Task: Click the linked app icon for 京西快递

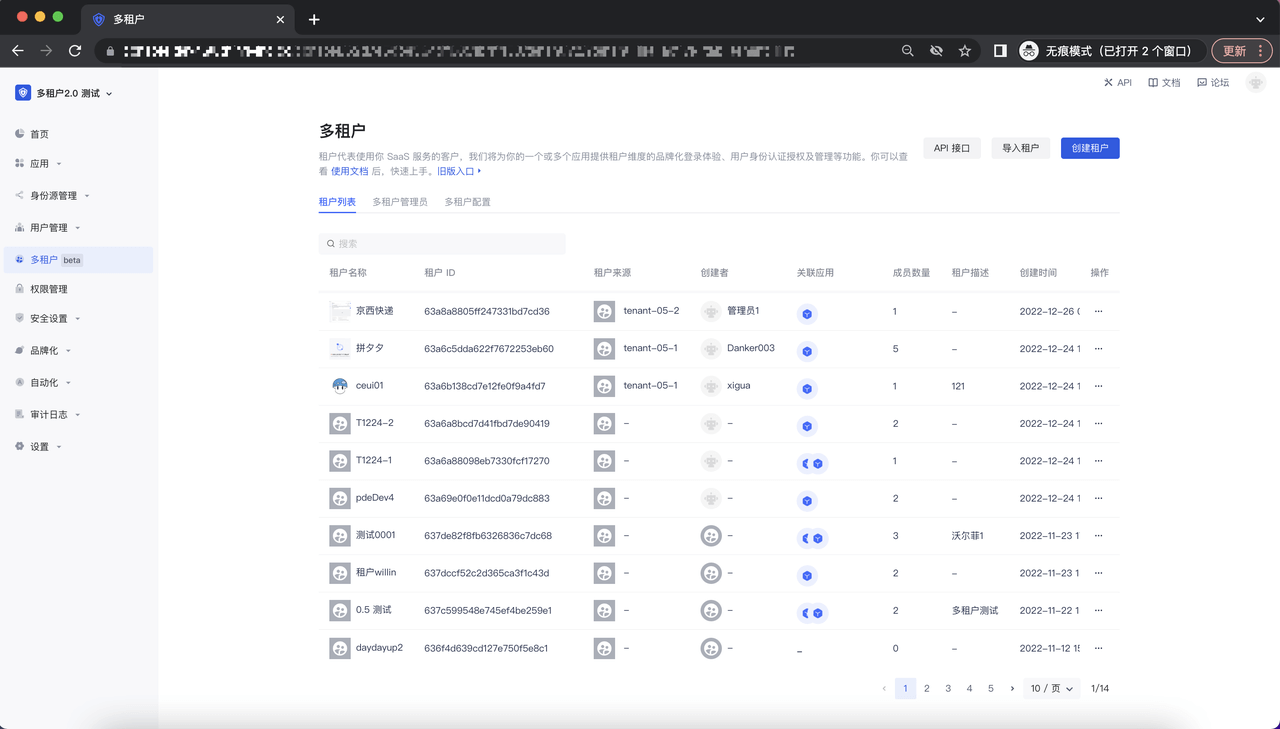Action: (807, 313)
